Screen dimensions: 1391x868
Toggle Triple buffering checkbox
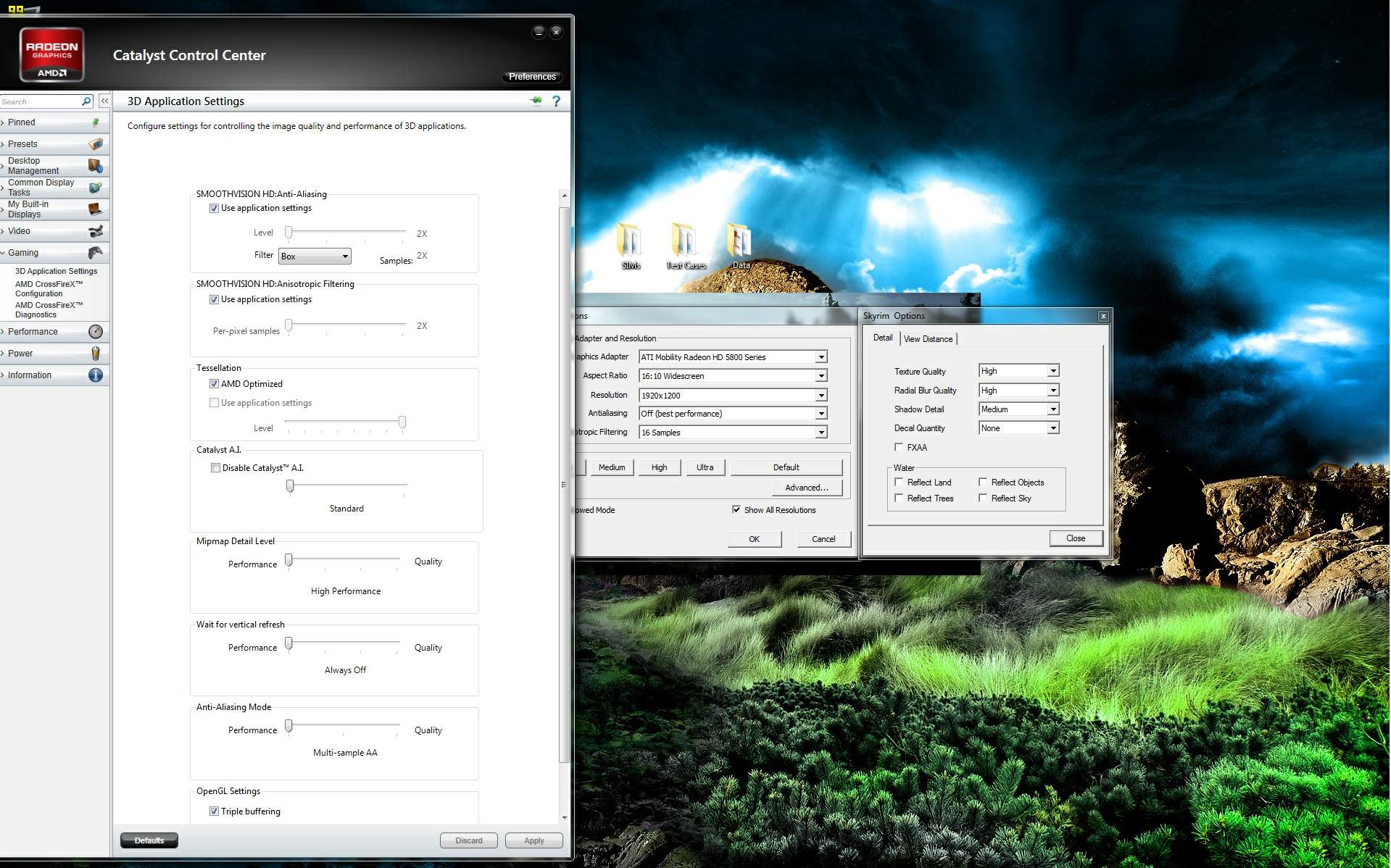click(214, 811)
